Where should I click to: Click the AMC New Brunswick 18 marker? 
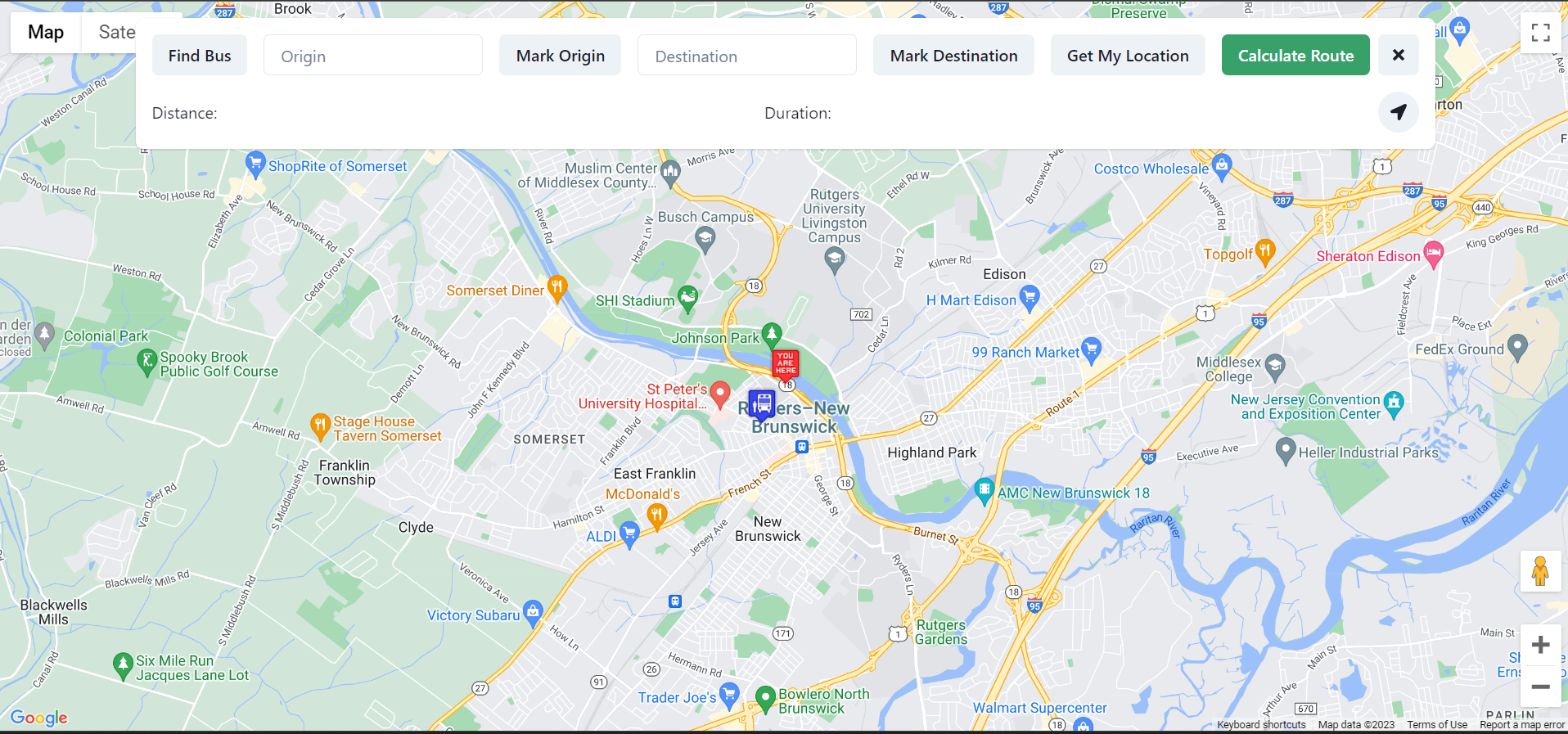click(x=985, y=490)
